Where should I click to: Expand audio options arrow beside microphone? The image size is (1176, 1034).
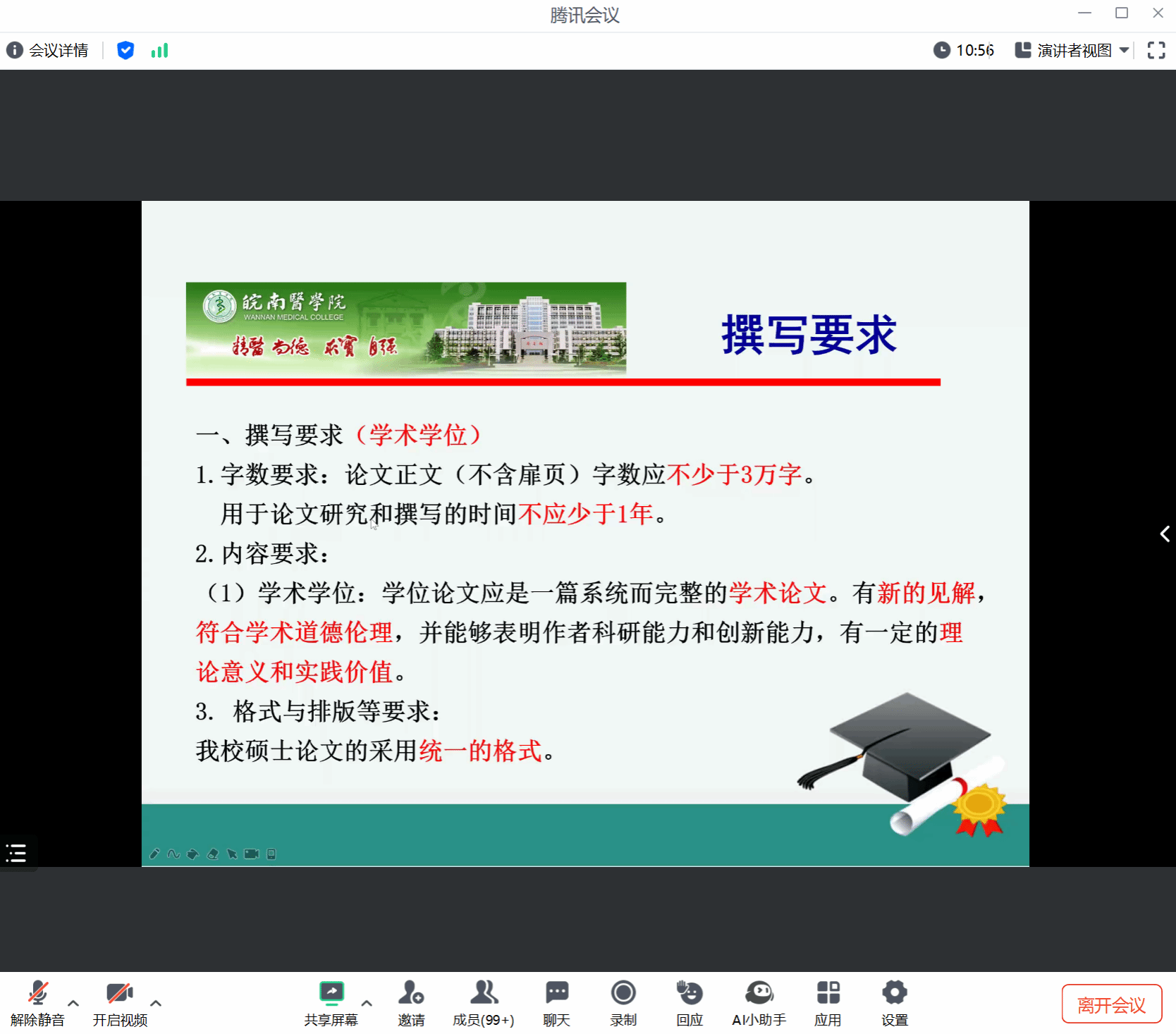(73, 1002)
